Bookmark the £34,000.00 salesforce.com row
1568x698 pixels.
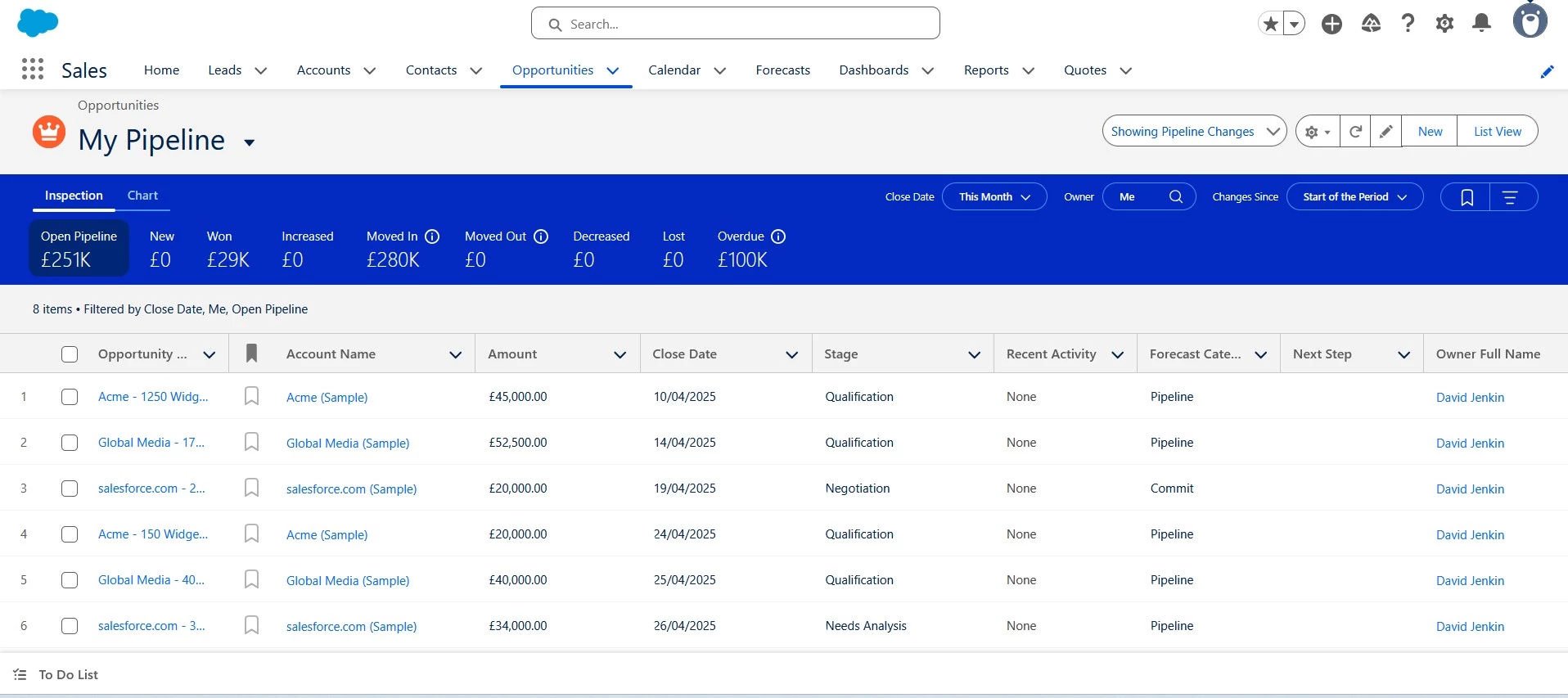coord(251,625)
